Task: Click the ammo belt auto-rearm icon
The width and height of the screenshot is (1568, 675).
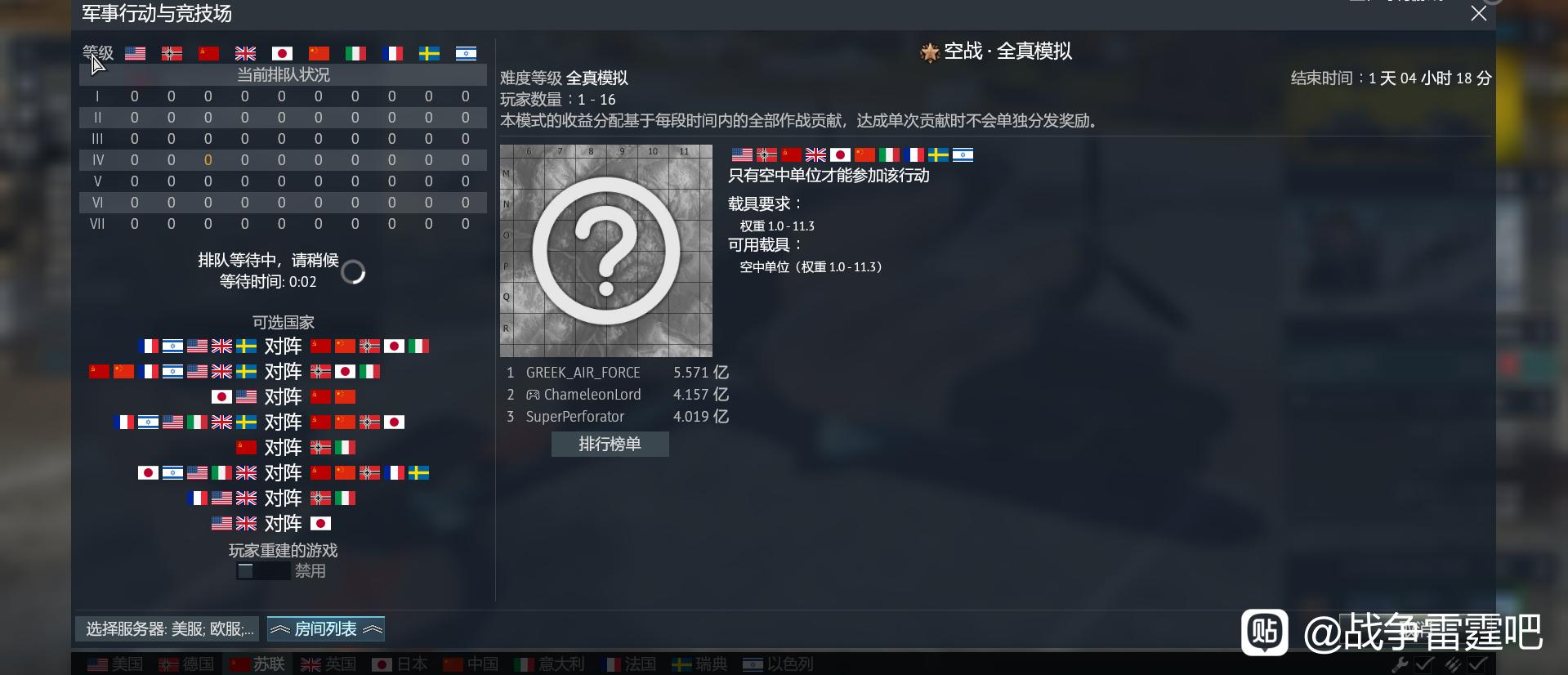Action: 1452,664
